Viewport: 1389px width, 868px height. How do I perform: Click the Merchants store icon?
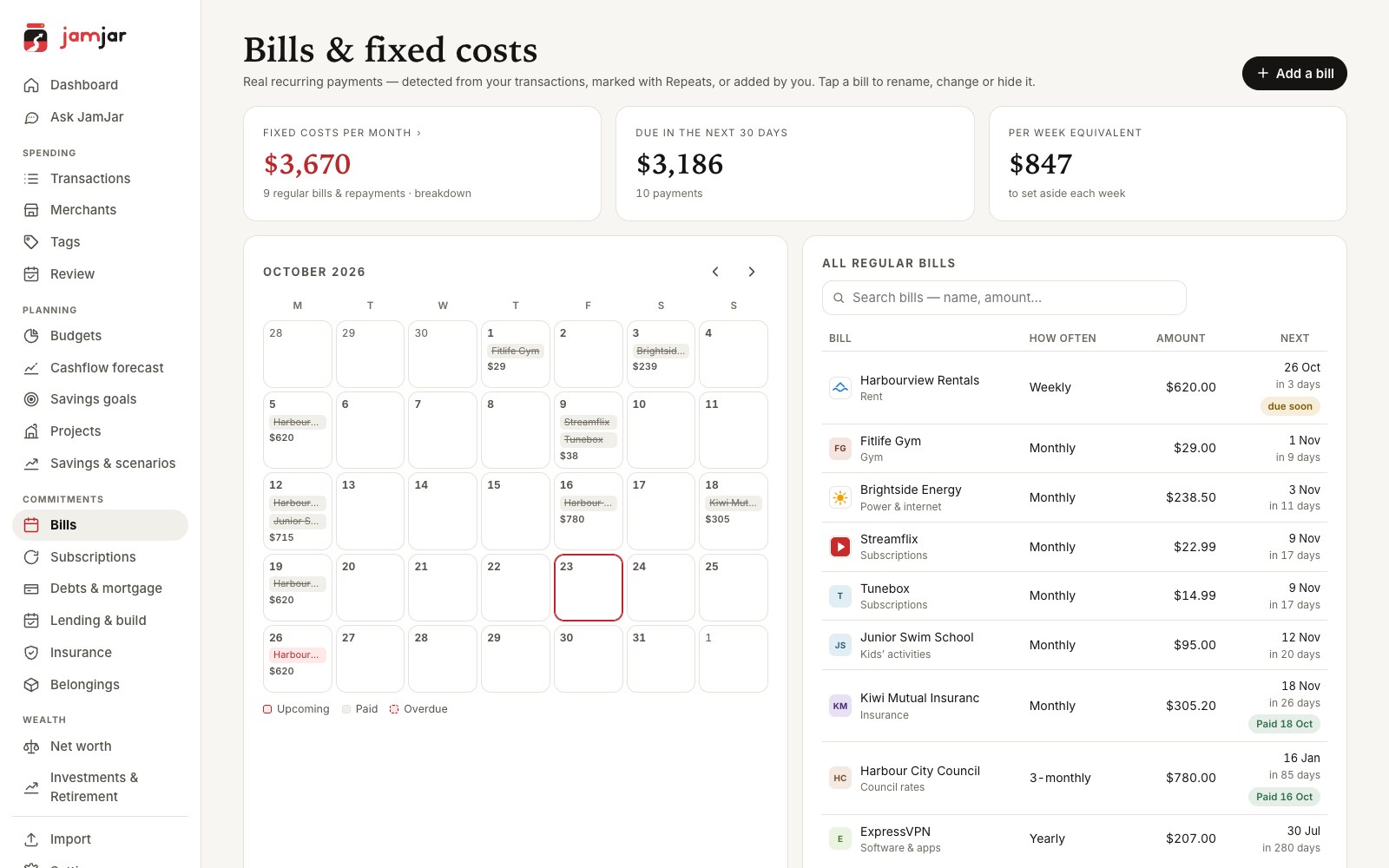point(31,210)
